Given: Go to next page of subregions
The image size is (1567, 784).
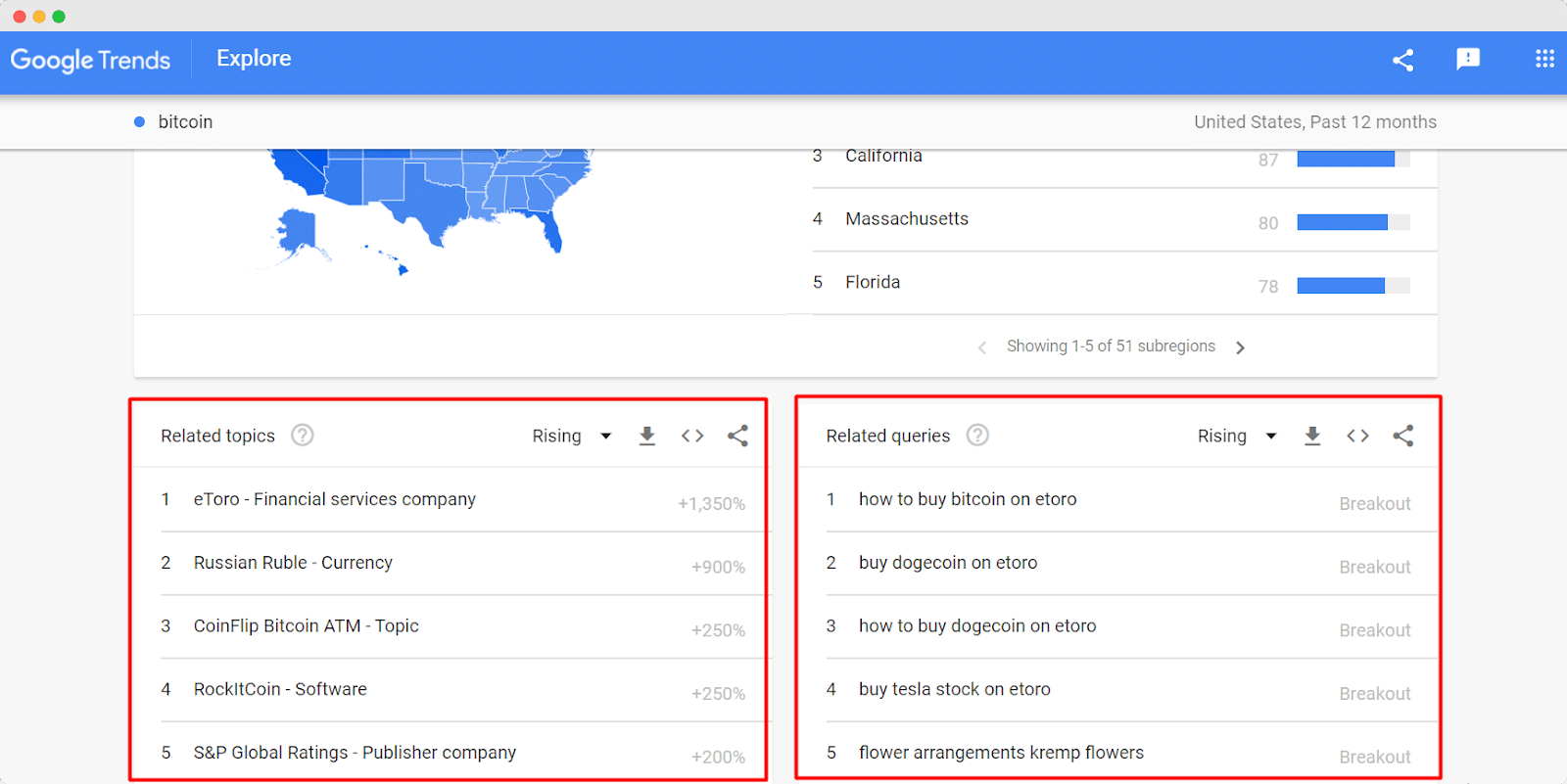Looking at the screenshot, I should pos(1240,347).
